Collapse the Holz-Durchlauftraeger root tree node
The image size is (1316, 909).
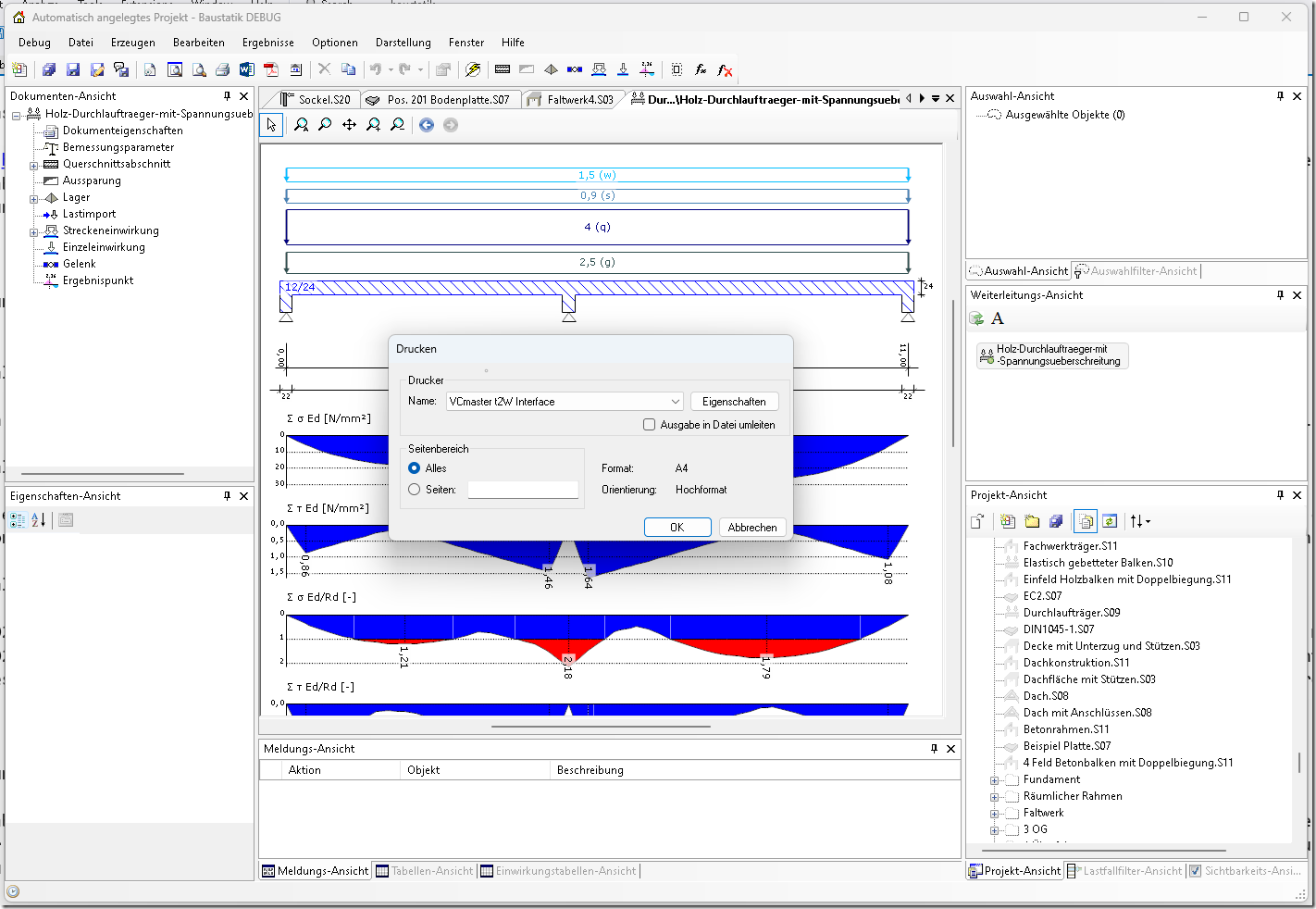click(17, 115)
